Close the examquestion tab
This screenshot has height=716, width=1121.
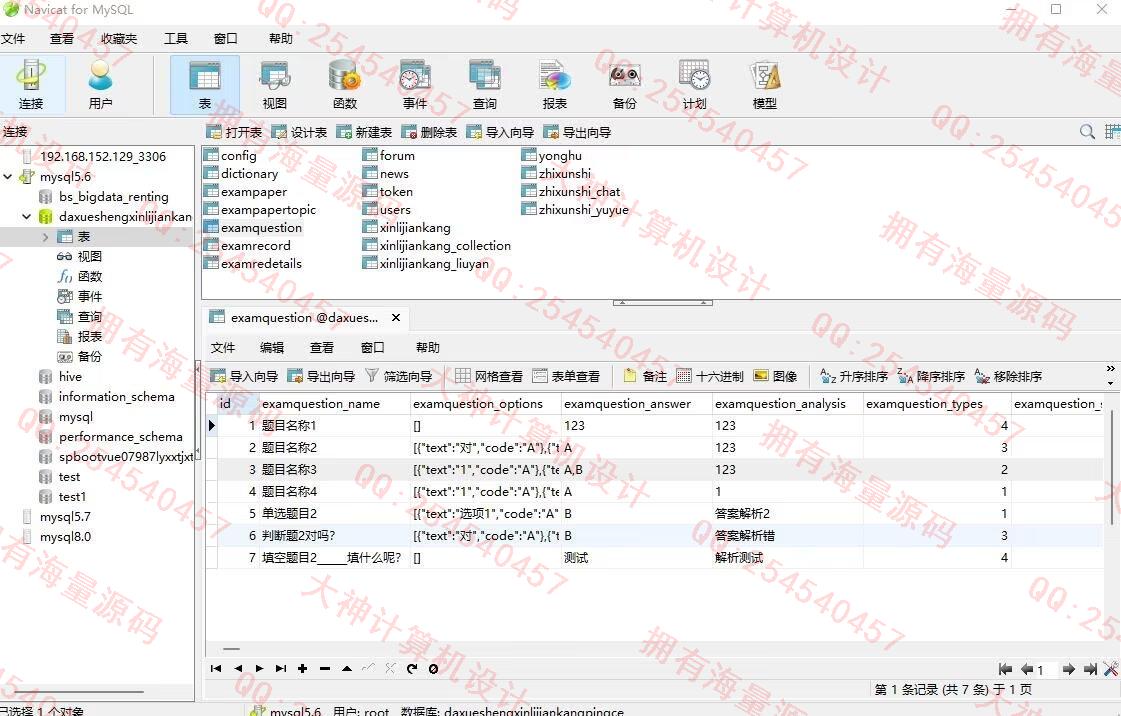tap(395, 317)
